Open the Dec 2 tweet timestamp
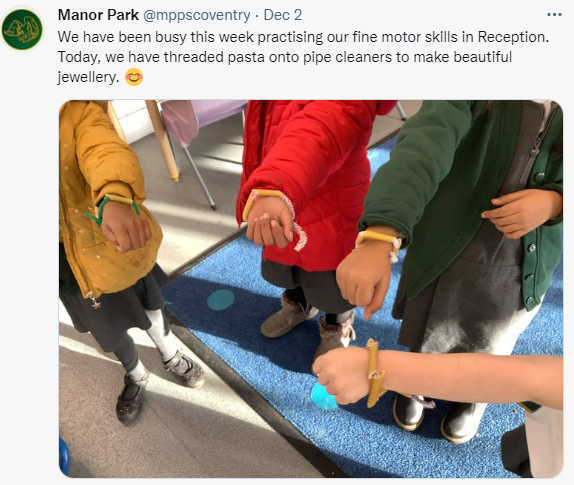 click(283, 15)
